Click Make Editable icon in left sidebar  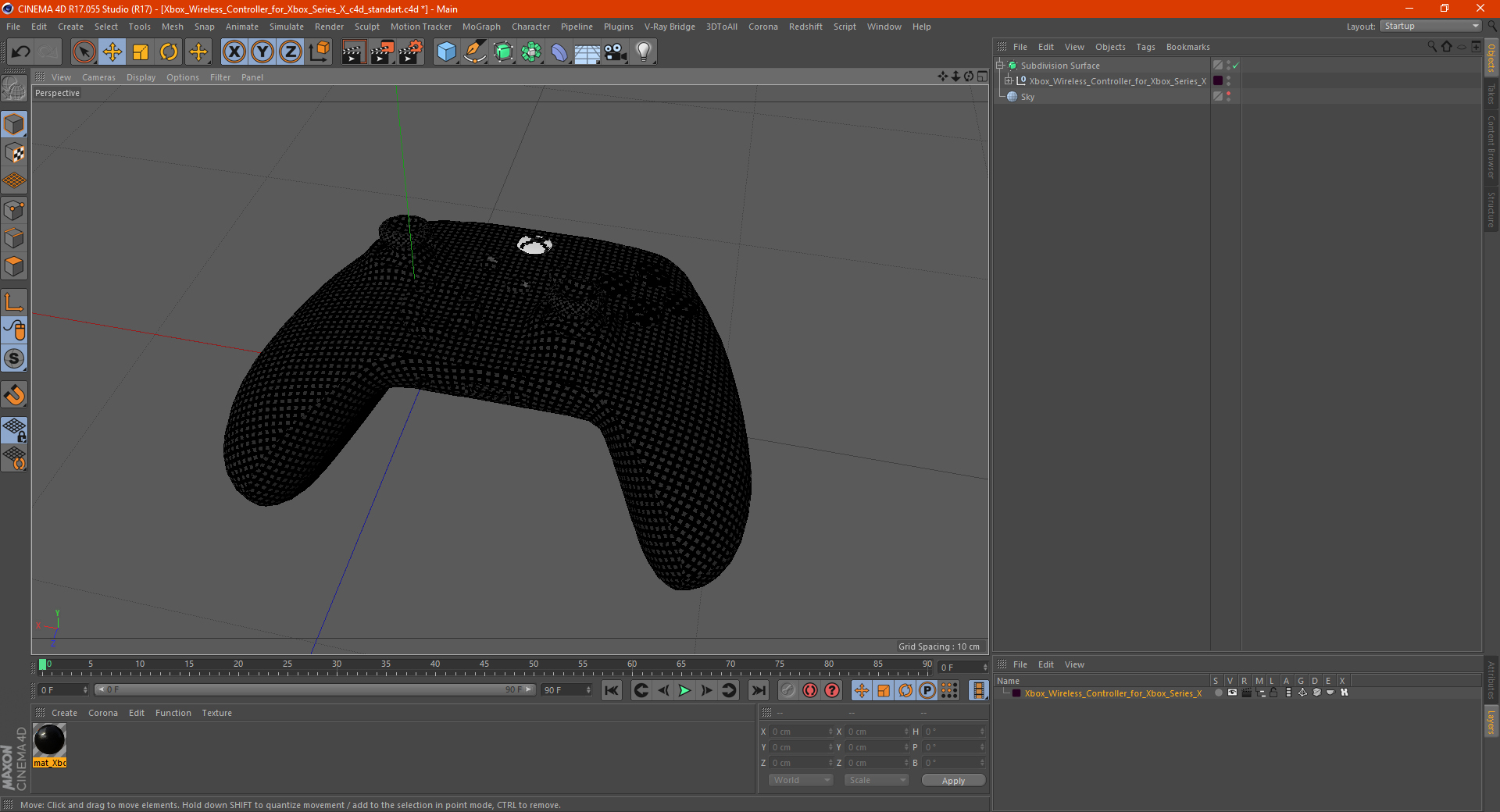pos(14,88)
